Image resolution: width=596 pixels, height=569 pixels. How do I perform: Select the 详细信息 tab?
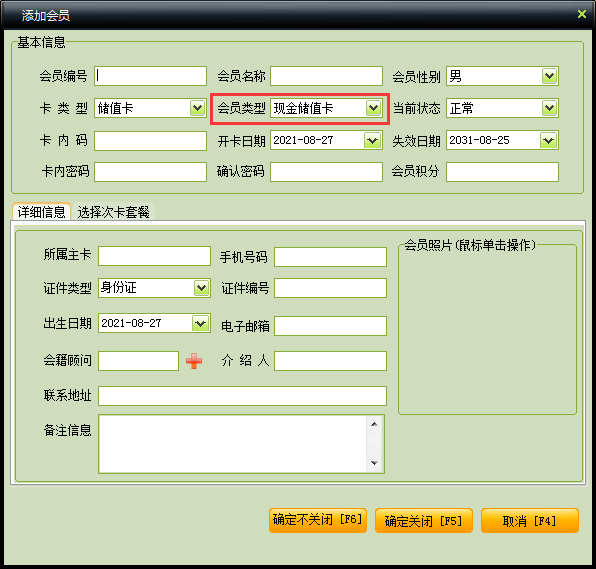(41, 212)
